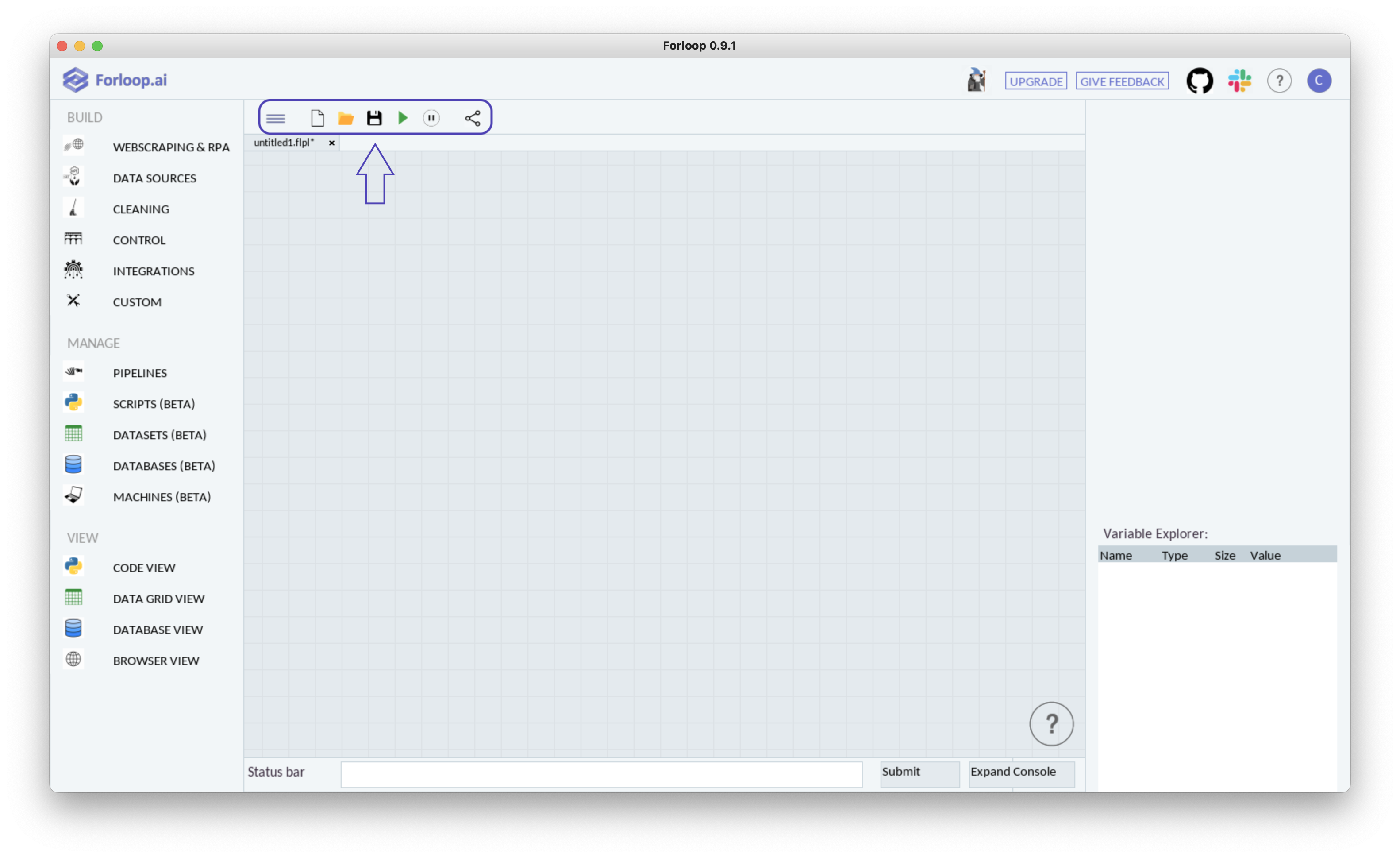Click the Databases cylinder icon
Screen dimensions: 1400x858
74,464
